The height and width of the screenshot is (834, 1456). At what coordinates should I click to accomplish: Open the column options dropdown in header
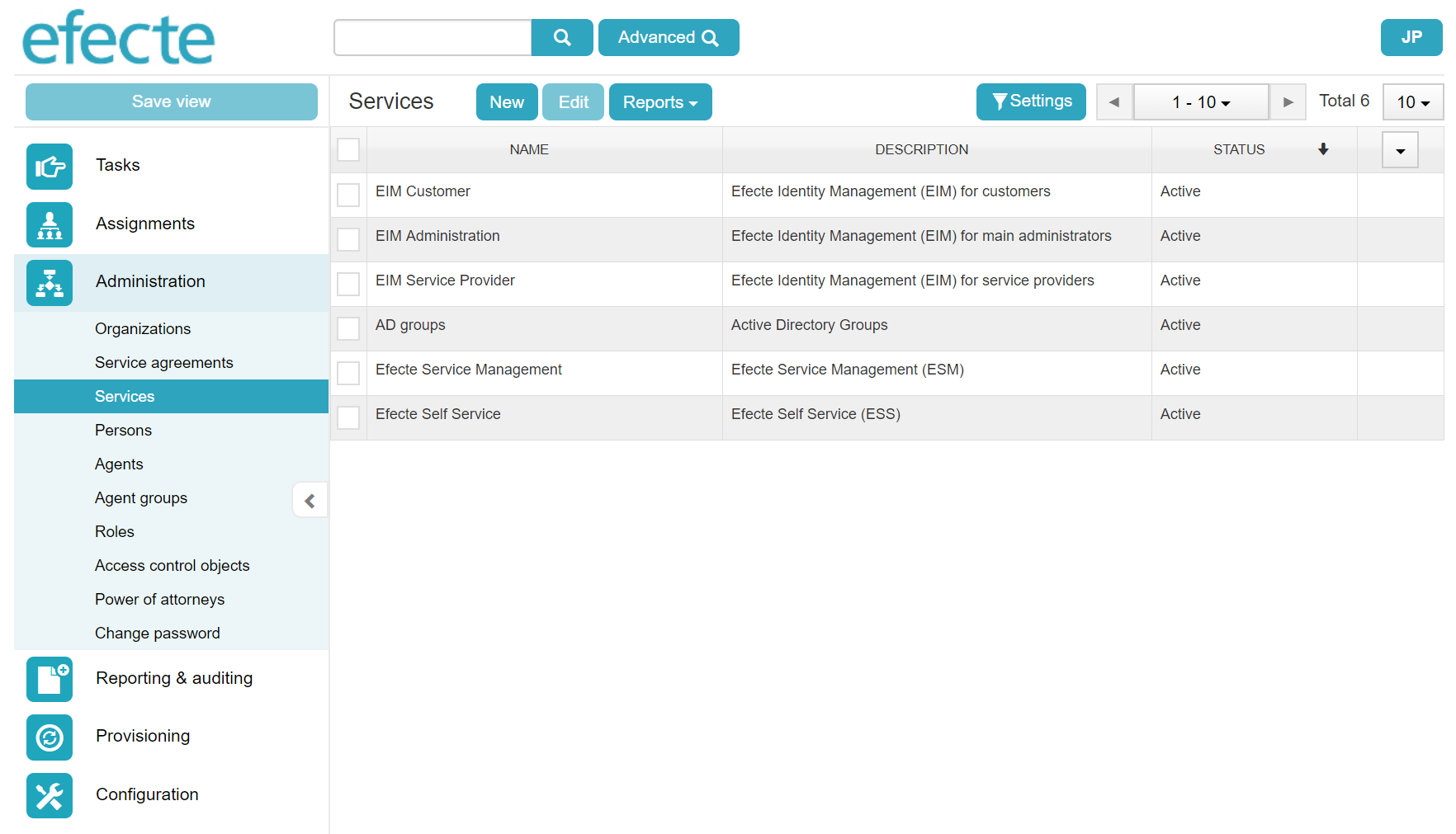tap(1400, 150)
